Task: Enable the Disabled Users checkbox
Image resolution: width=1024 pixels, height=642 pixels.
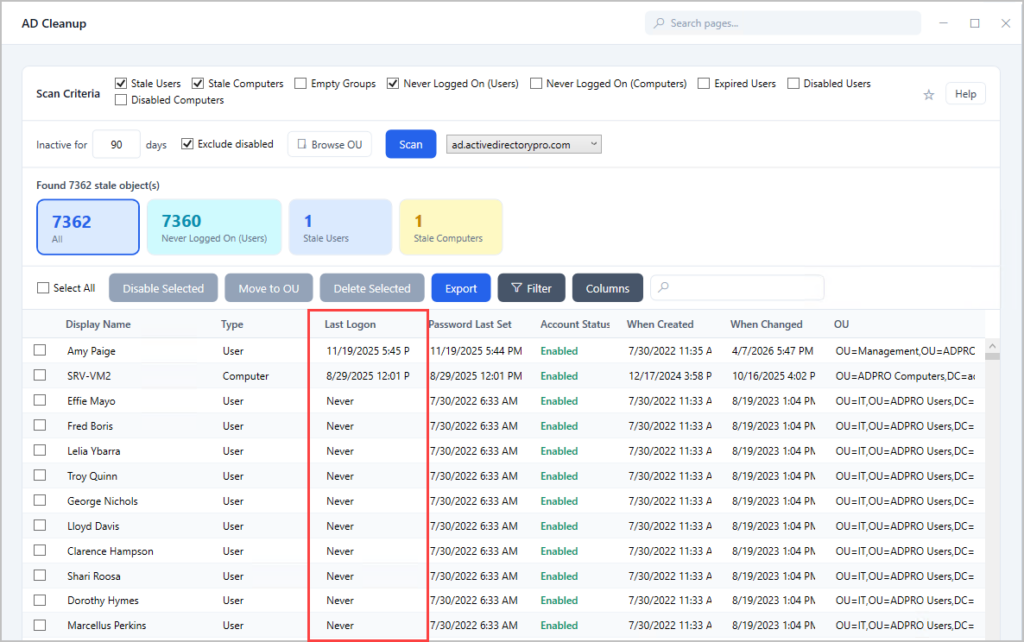Action: click(793, 83)
